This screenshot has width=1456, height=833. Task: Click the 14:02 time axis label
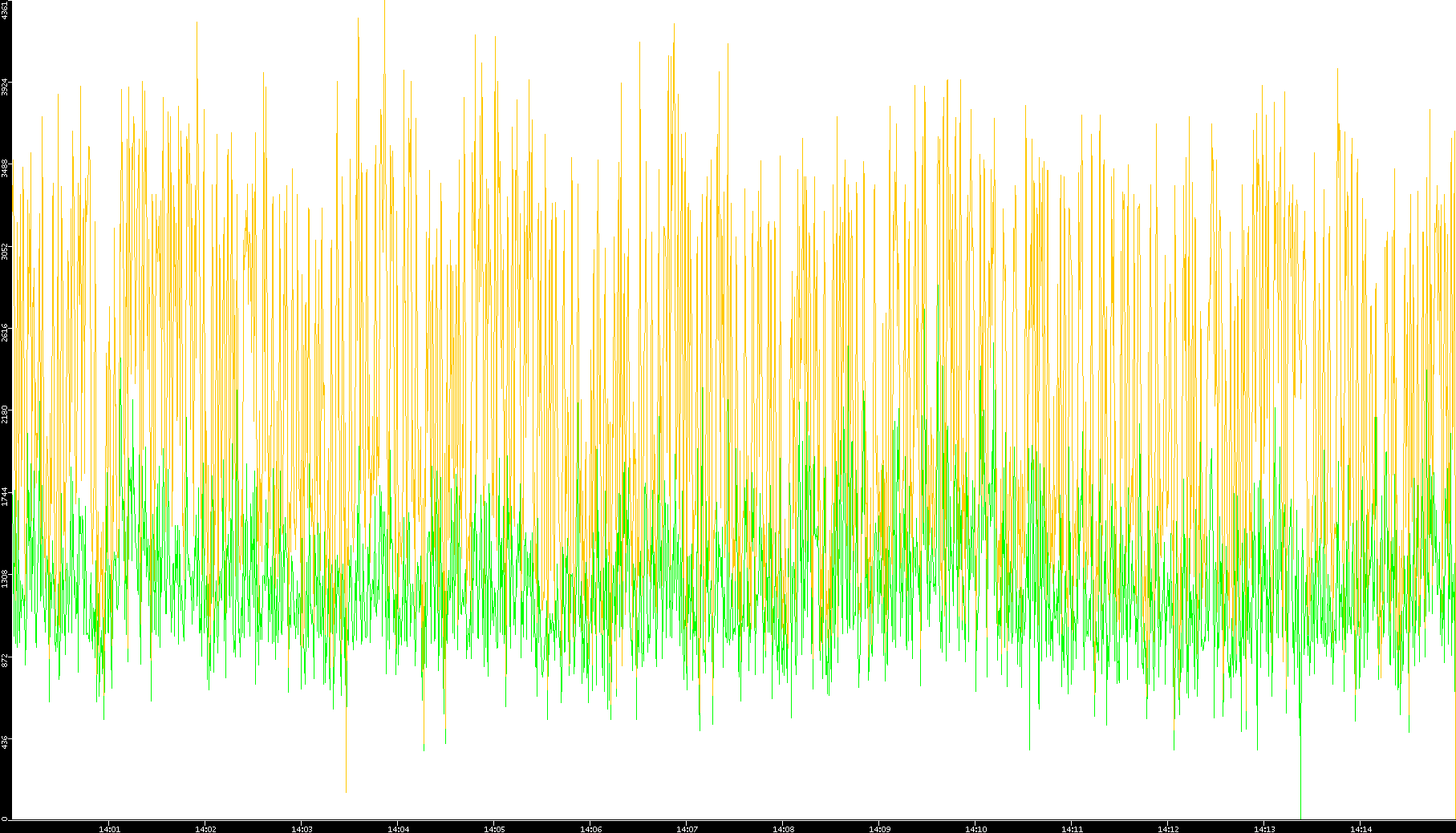[205, 829]
